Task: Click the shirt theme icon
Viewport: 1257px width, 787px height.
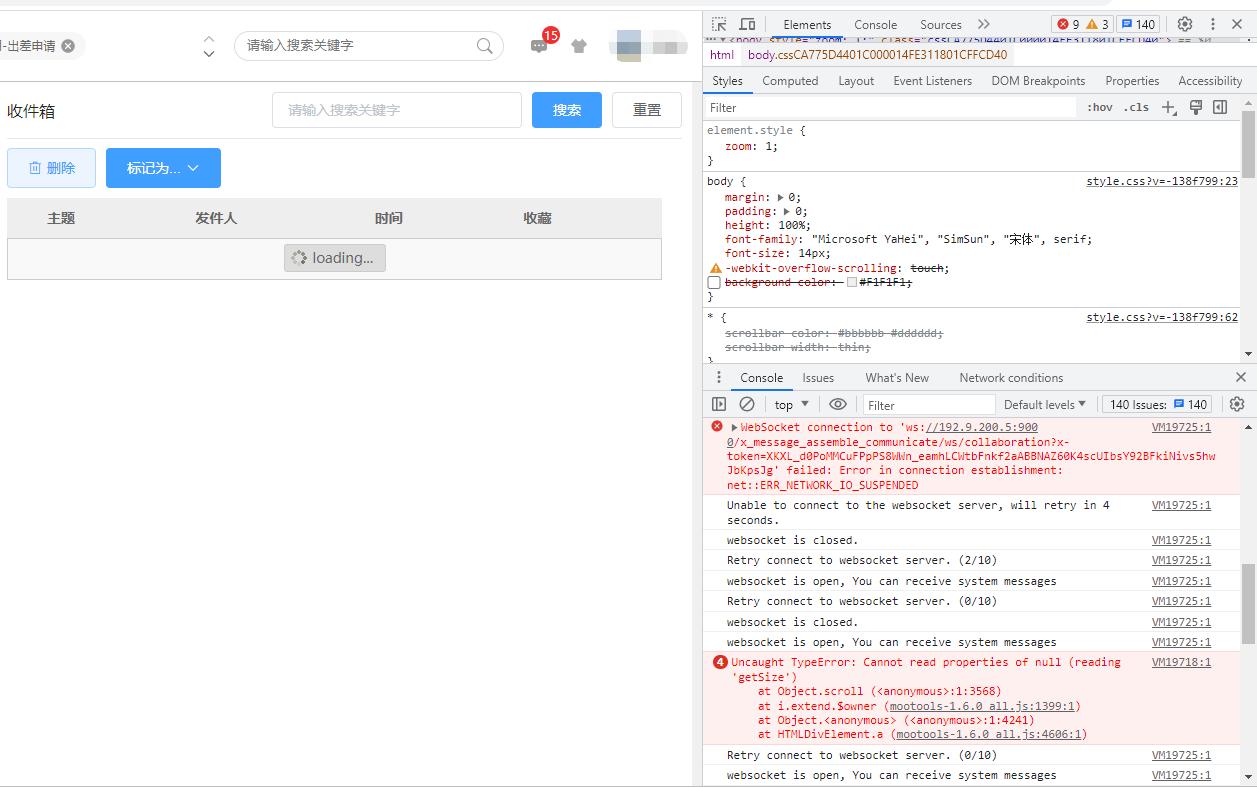Action: pos(579,45)
